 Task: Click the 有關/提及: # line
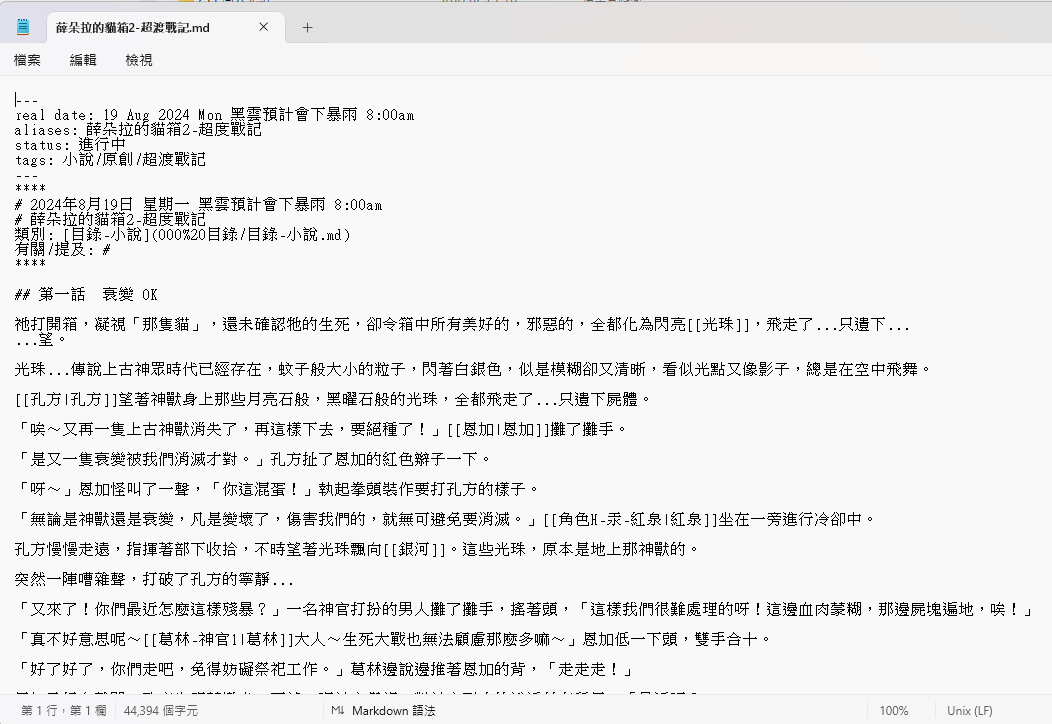pyautogui.click(x=62, y=250)
